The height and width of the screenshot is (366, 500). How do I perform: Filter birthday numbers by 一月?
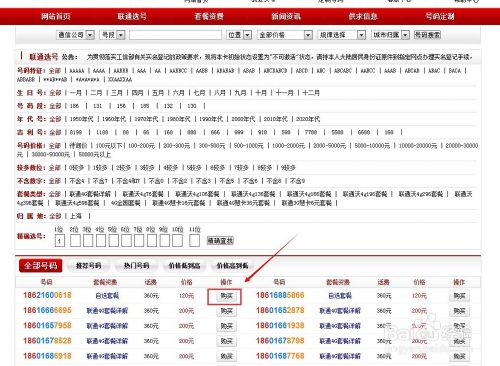point(76,93)
